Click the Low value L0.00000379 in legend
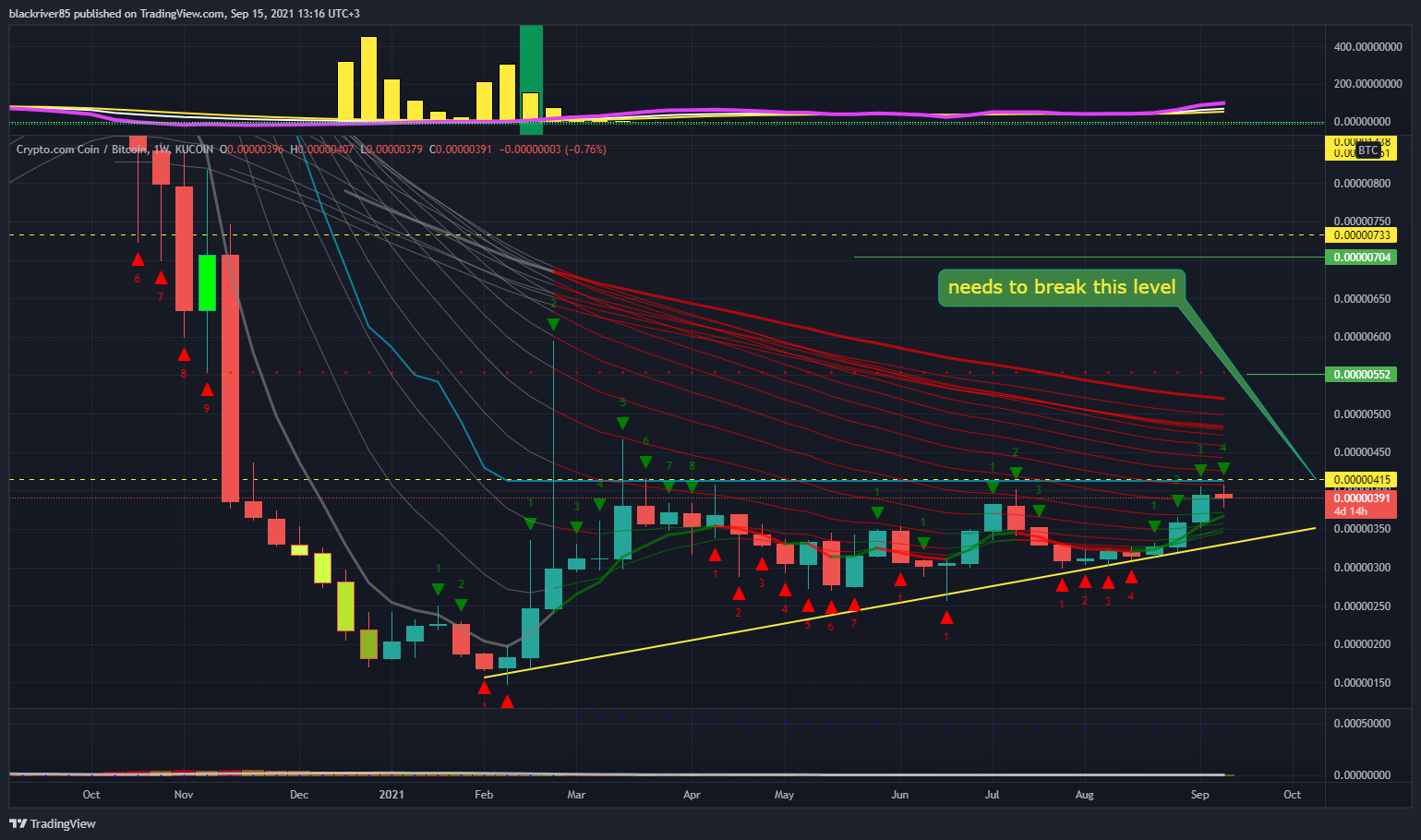1421x840 pixels. tap(391, 150)
